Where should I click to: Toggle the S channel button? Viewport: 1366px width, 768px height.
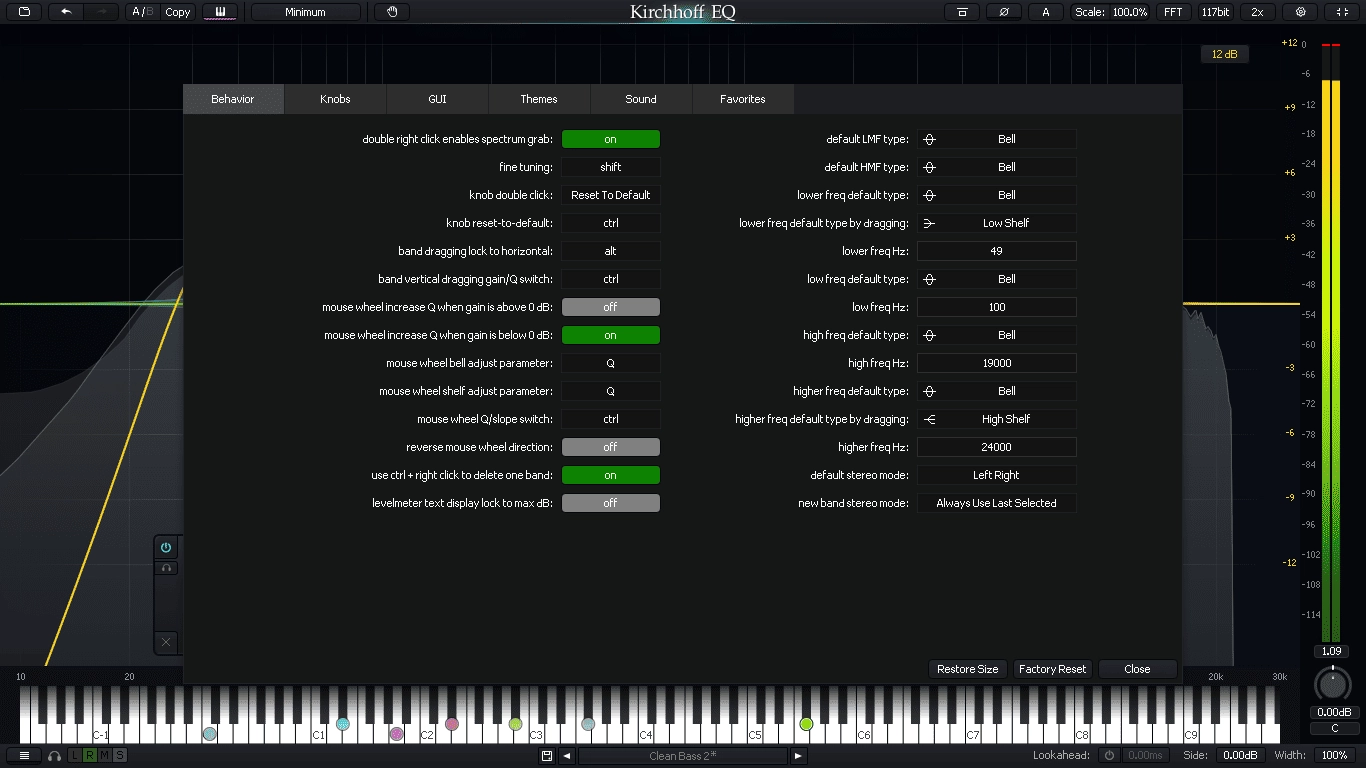(x=120, y=756)
